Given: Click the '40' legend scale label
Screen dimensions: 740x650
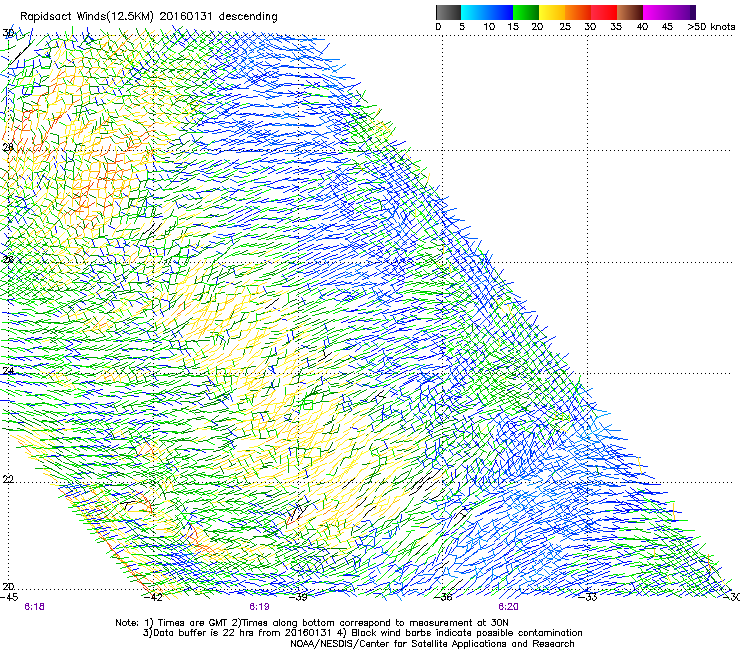Looking at the screenshot, I should [642, 27].
